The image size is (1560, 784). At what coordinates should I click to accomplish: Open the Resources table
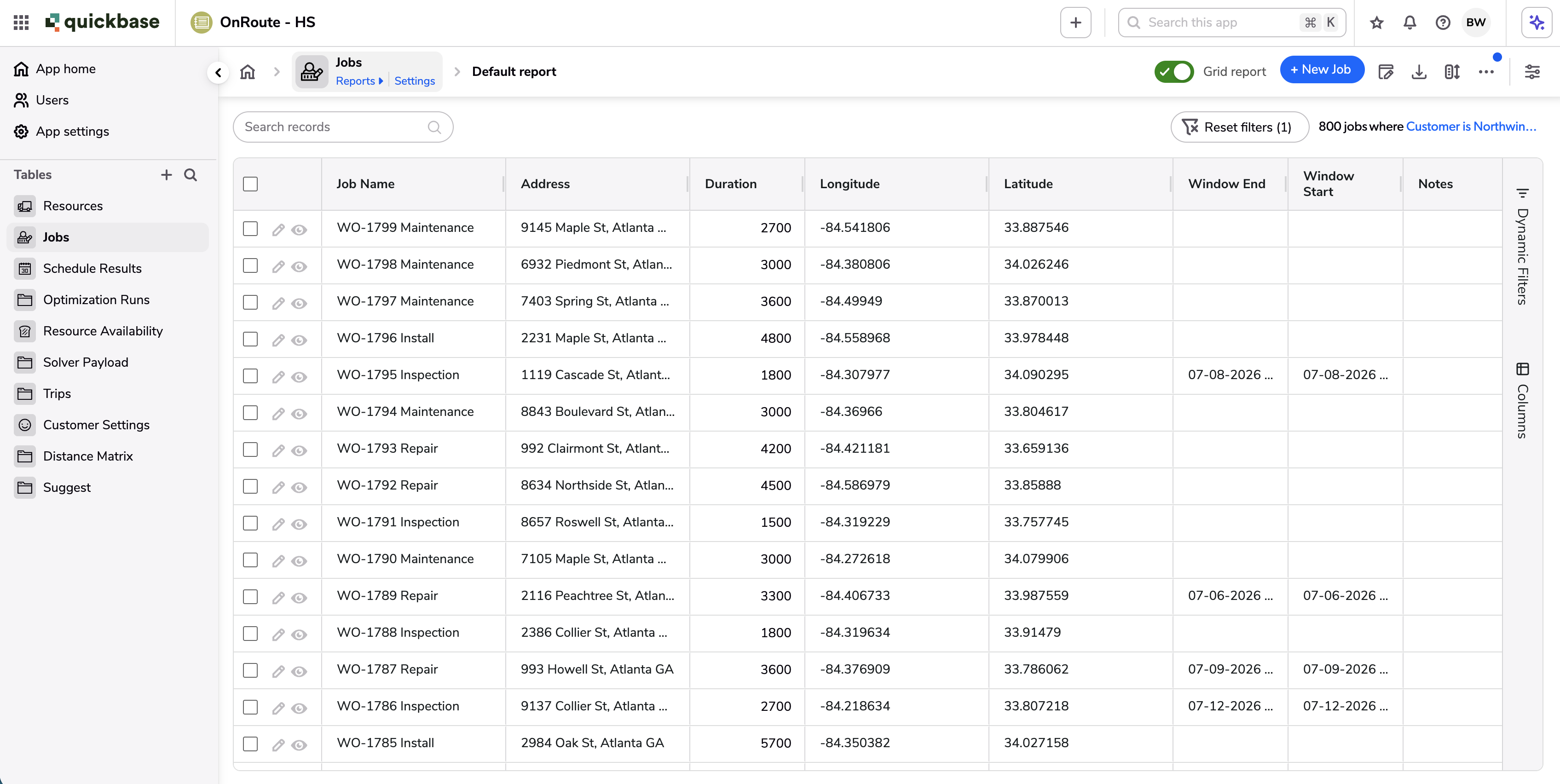(108, 206)
